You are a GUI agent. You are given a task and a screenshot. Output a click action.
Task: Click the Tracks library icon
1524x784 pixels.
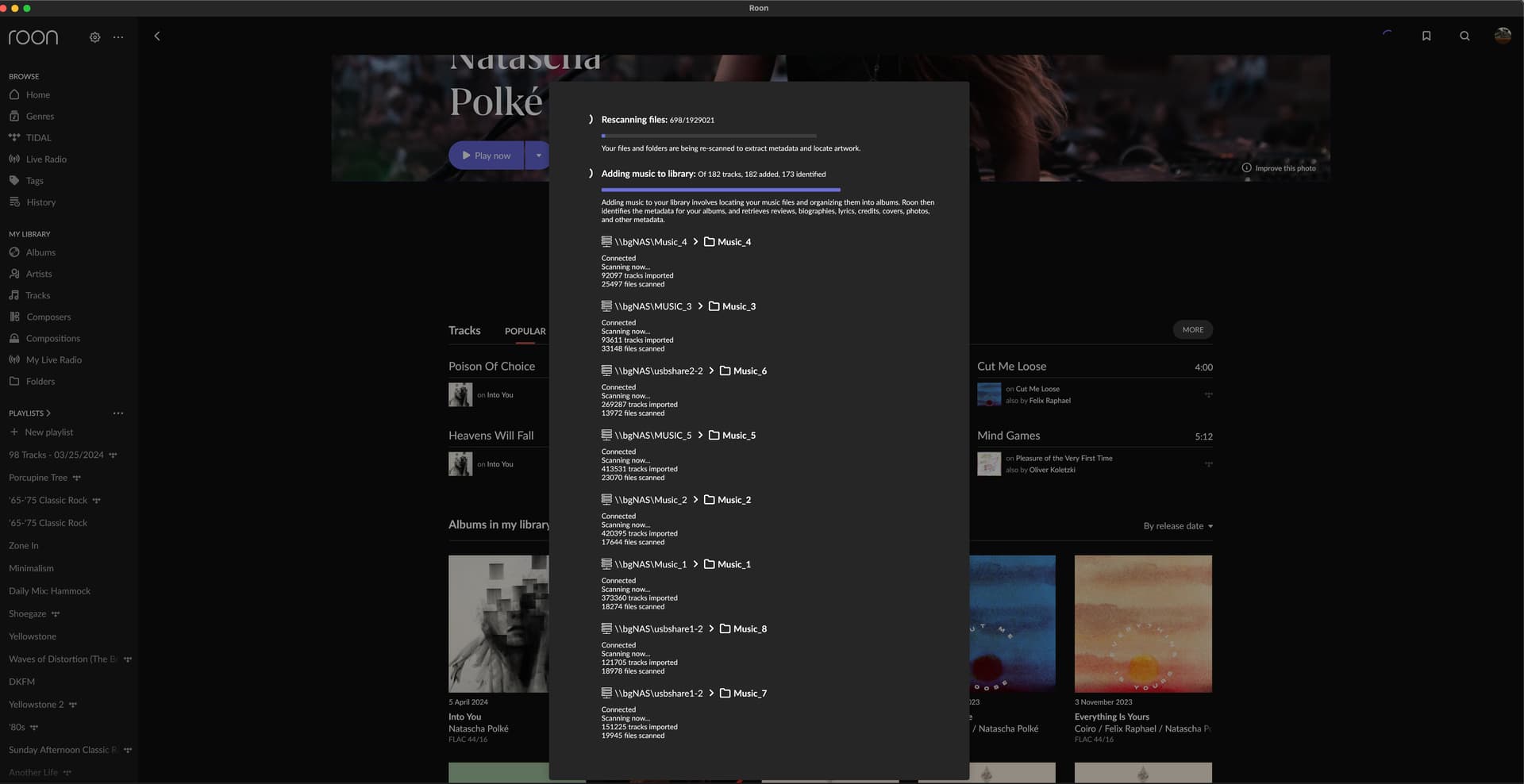tap(14, 295)
